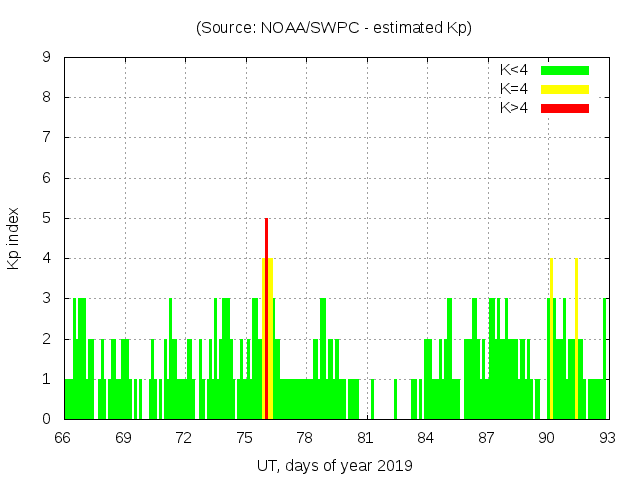The image size is (640, 480).
Task: Select the "K<4" legend text label
Action: tap(514, 70)
